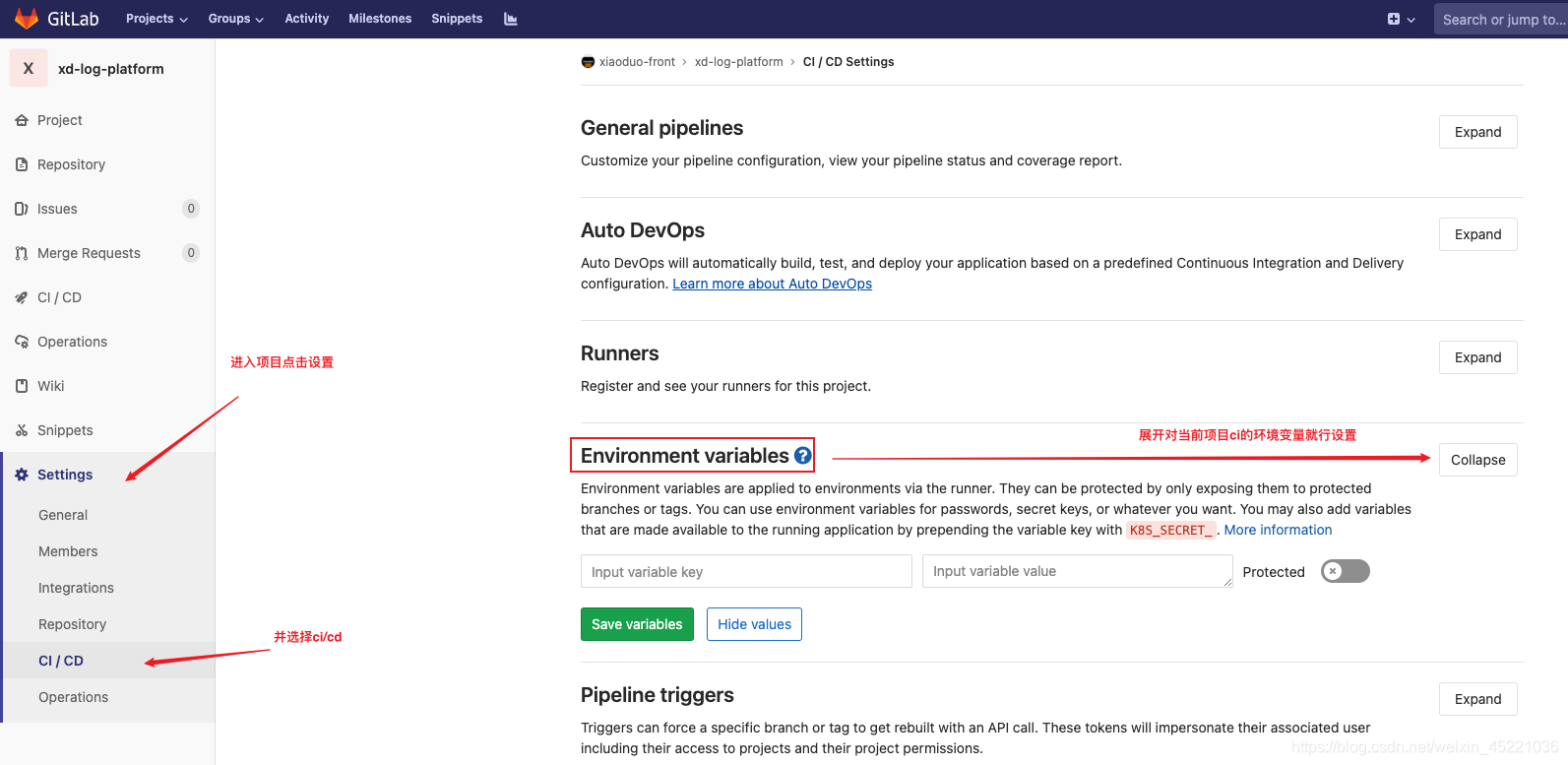Click Environment variables help question icon
This screenshot has width=1568, height=765.
pyautogui.click(x=803, y=456)
